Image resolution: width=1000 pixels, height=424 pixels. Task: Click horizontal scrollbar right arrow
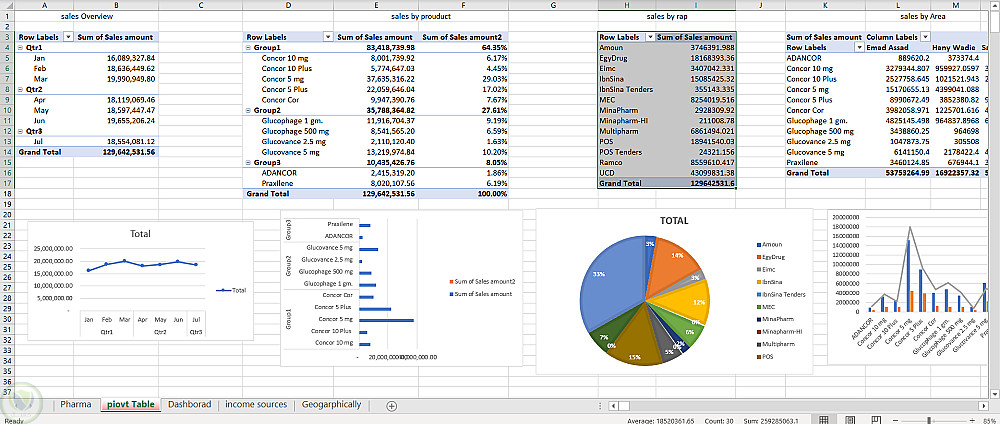[983, 406]
